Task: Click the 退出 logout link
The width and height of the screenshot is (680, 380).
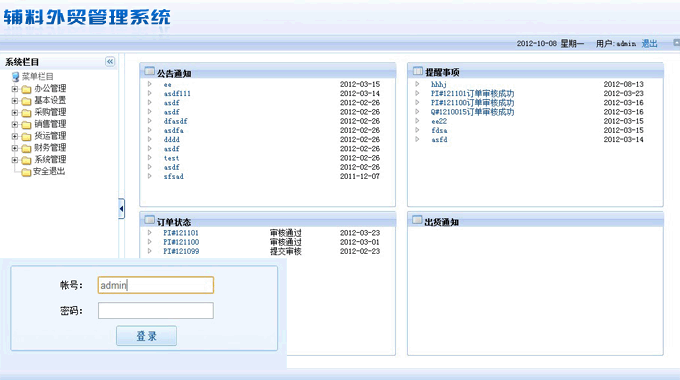Action: coord(649,43)
